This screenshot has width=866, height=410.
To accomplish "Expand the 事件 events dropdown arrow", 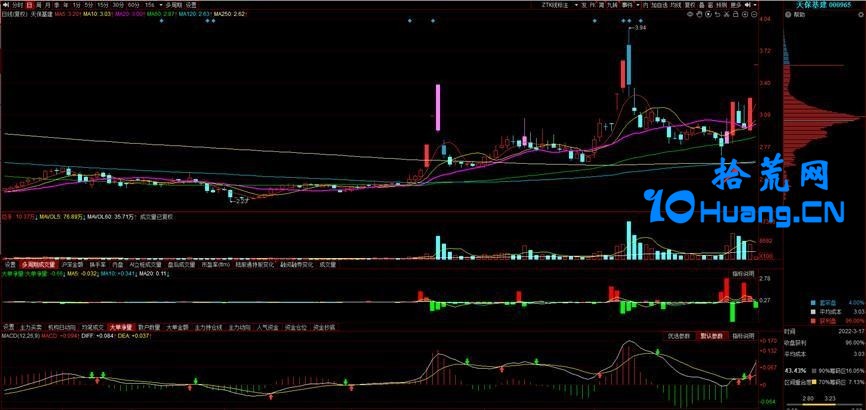I will point(638,5).
